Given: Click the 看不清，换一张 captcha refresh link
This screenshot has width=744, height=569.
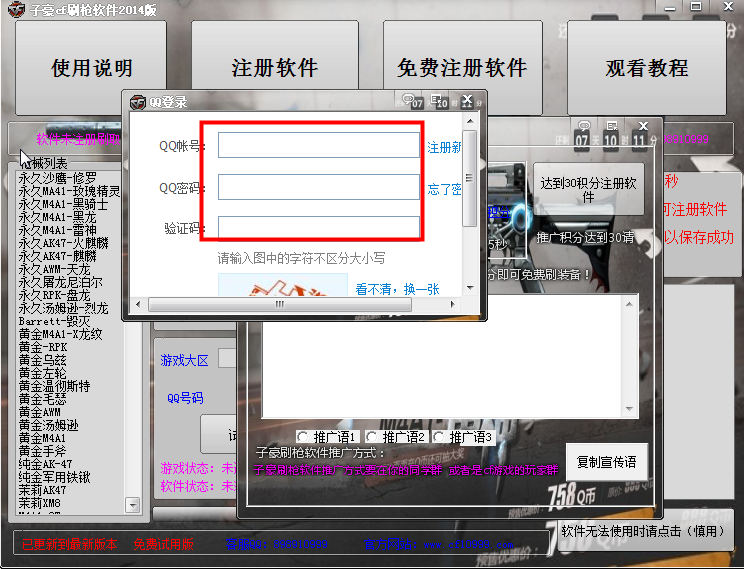Looking at the screenshot, I should click(397, 290).
